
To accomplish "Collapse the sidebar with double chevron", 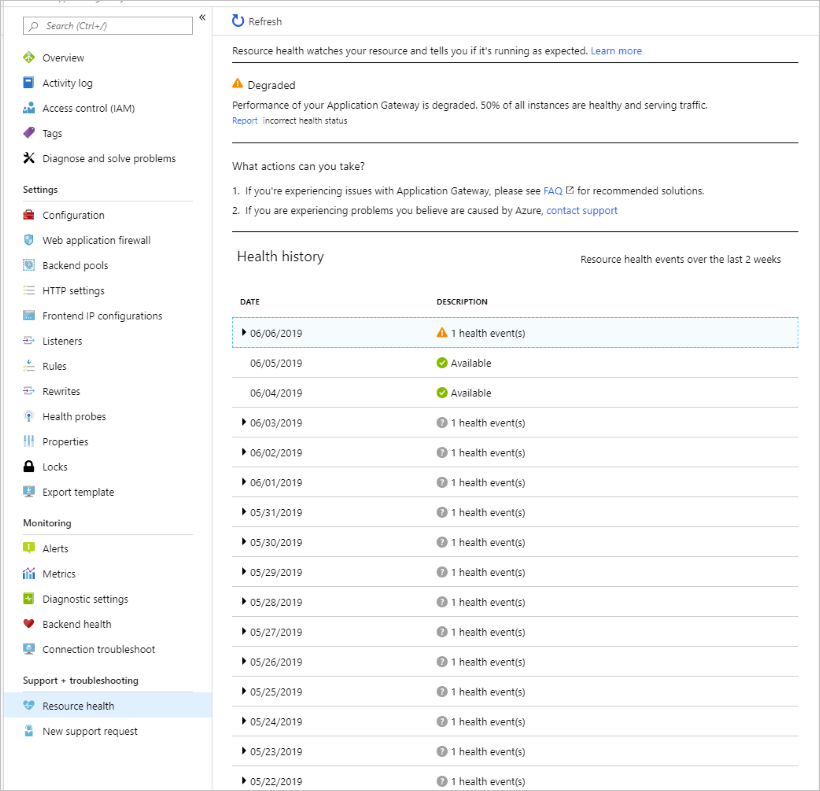I will coord(202,18).
